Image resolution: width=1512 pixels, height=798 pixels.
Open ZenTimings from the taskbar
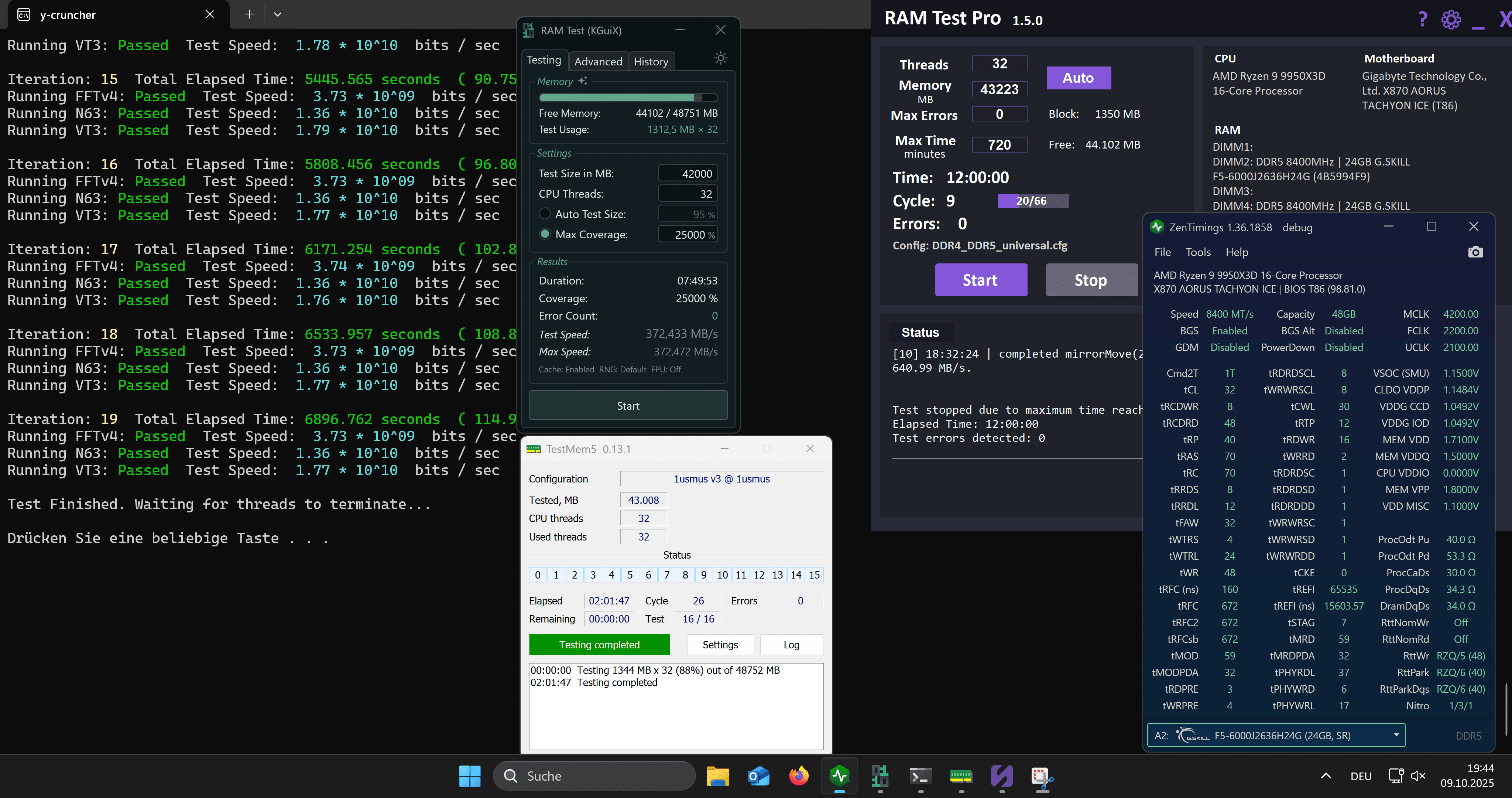pyautogui.click(x=839, y=776)
